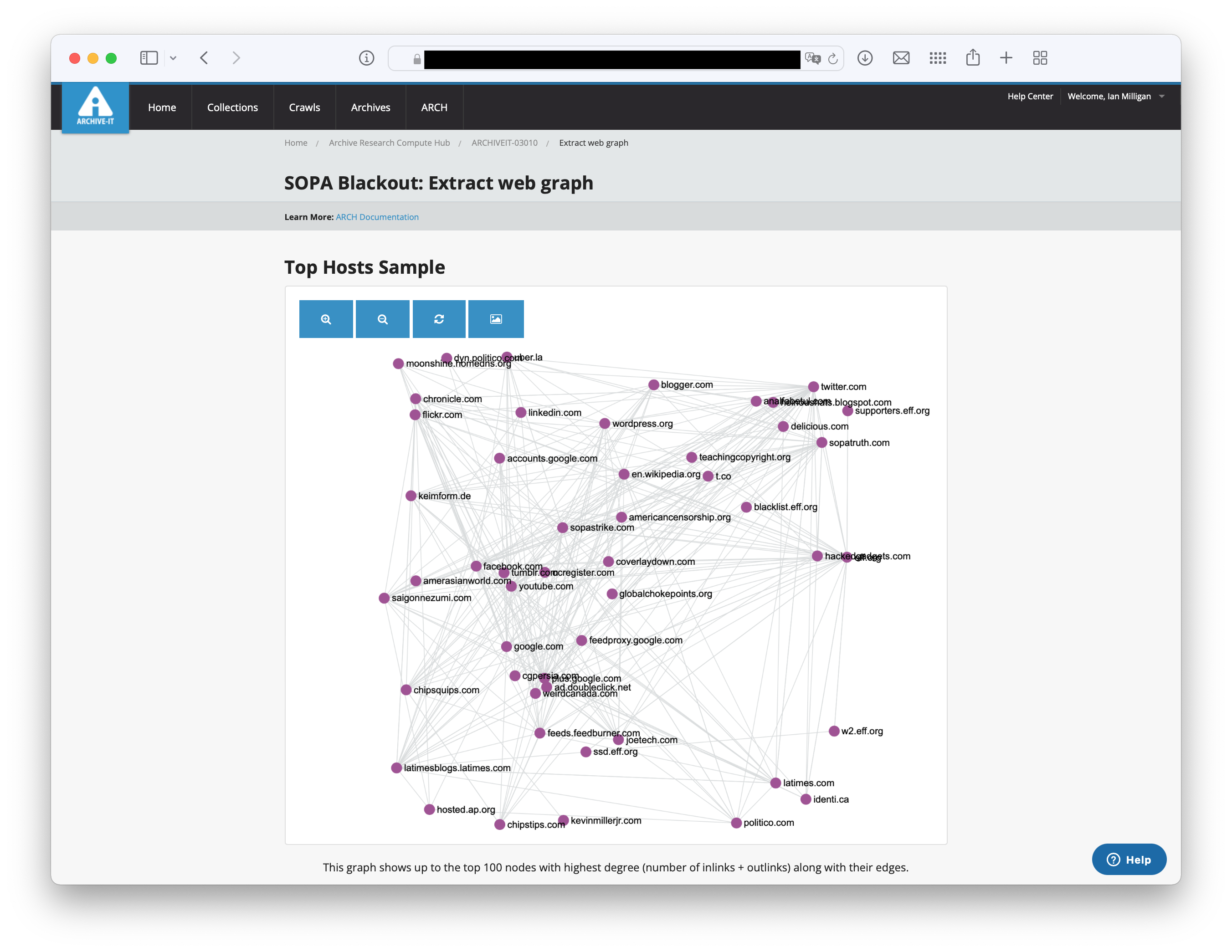
Task: Select the saigonnezumi.com node
Action: pyautogui.click(x=384, y=598)
